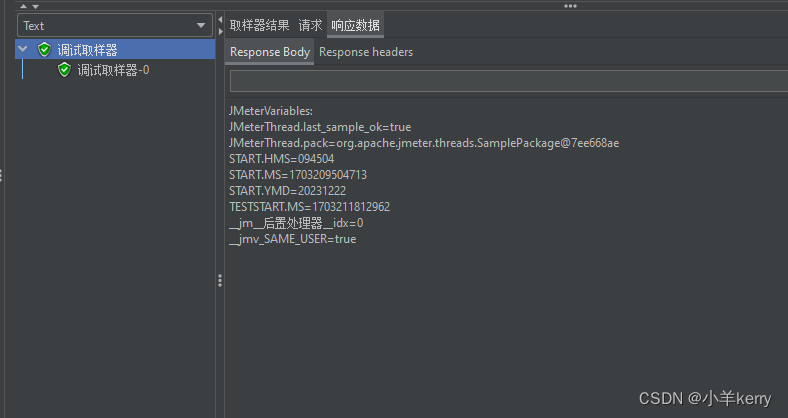Click the __jmv_SAME_USER=true line
Screen dimensions: 788x418
[292, 239]
